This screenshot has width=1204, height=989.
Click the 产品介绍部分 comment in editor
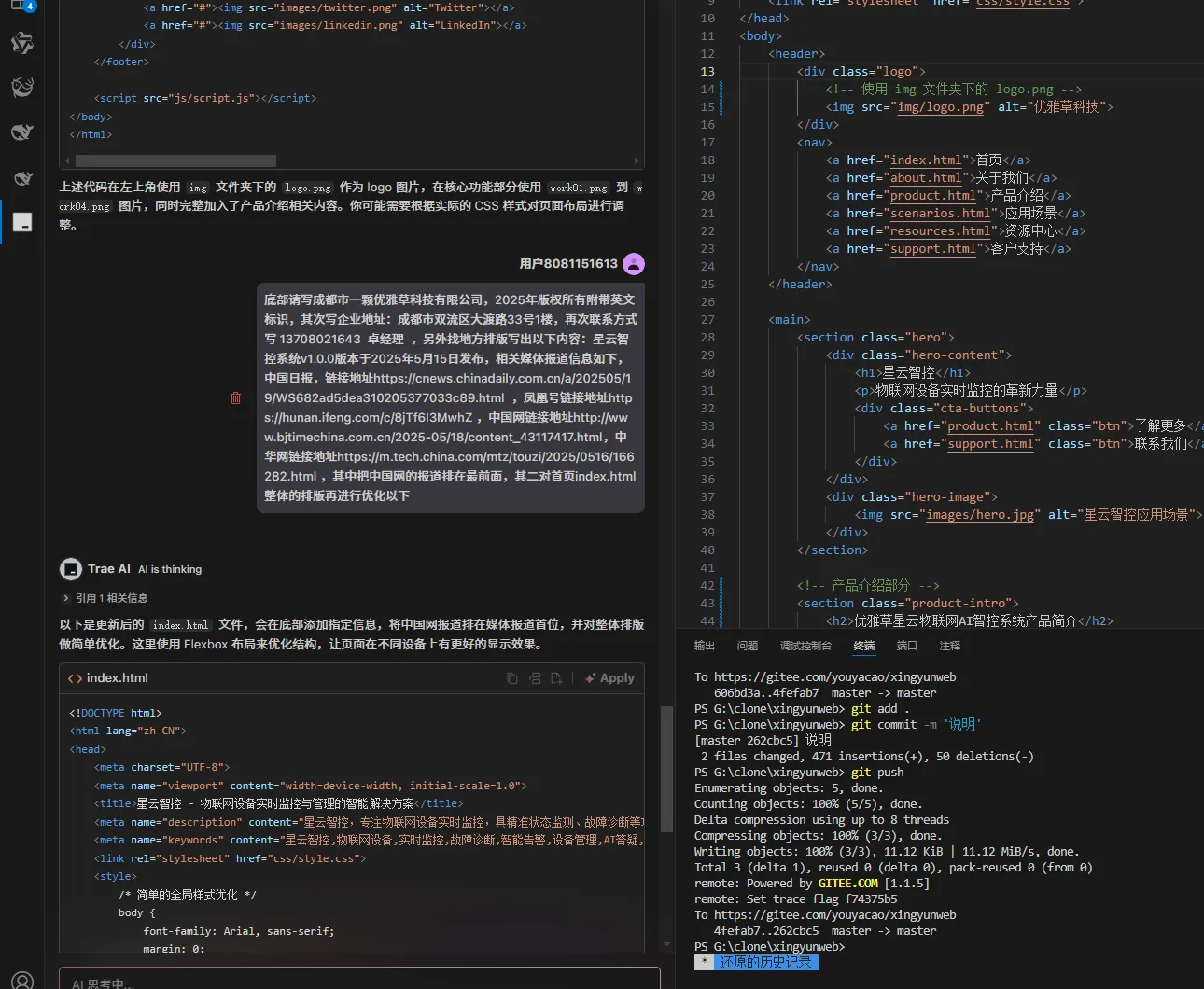point(868,586)
